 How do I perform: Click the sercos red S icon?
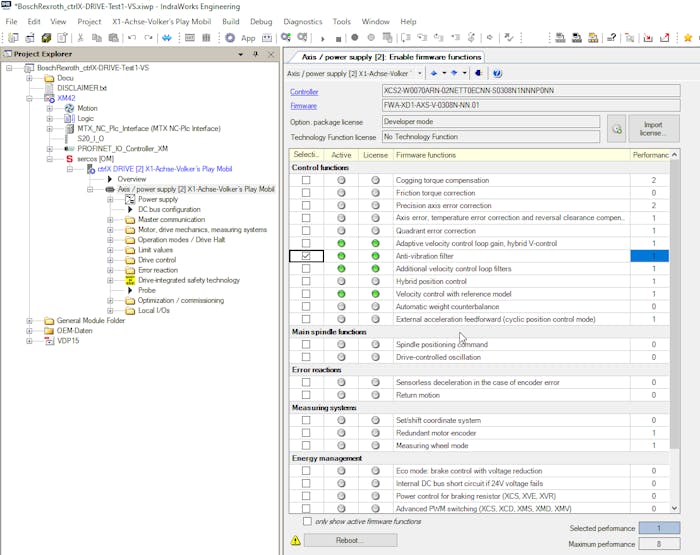tap(69, 159)
